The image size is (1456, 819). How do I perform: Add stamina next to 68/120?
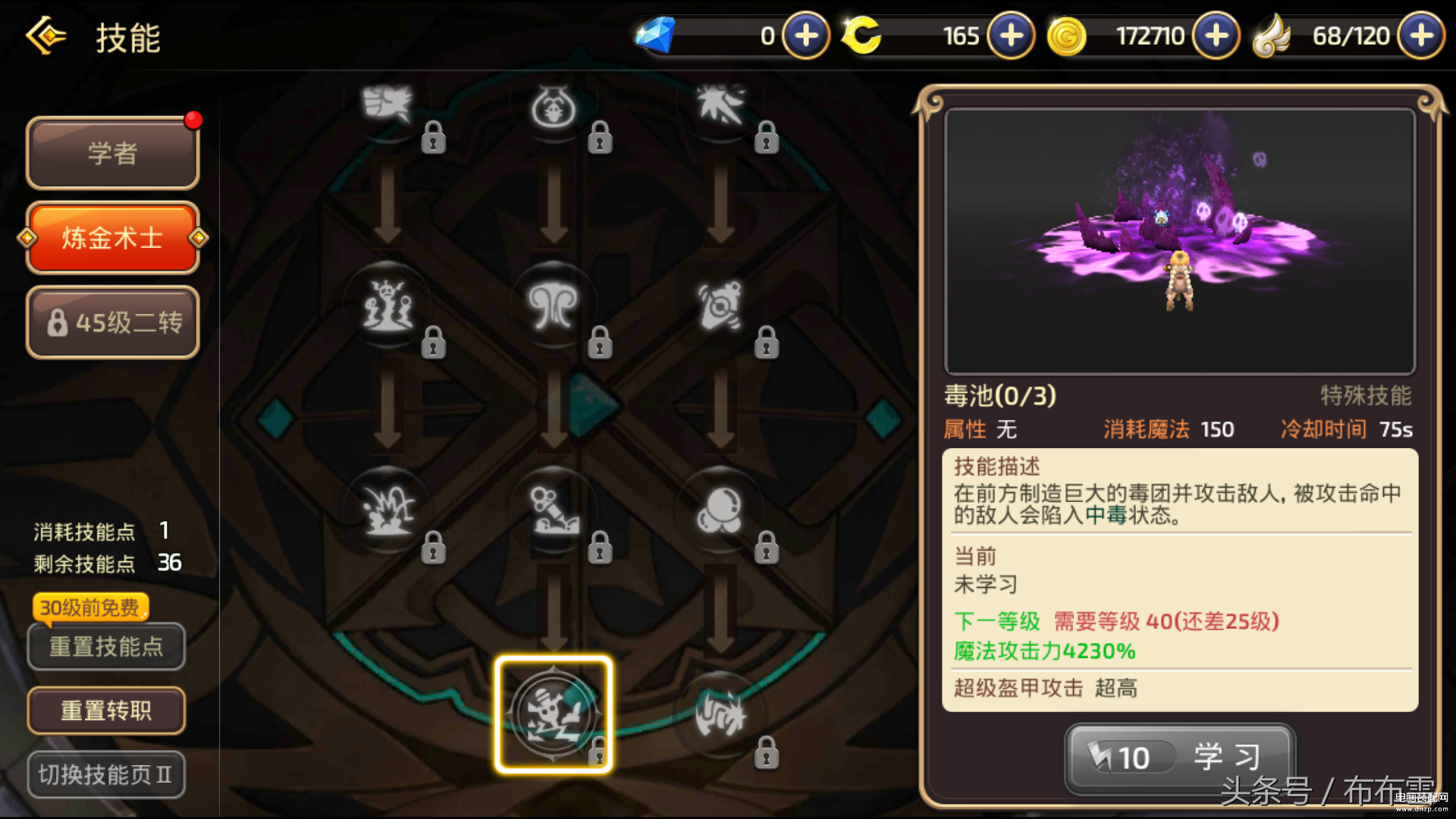pos(1420,35)
